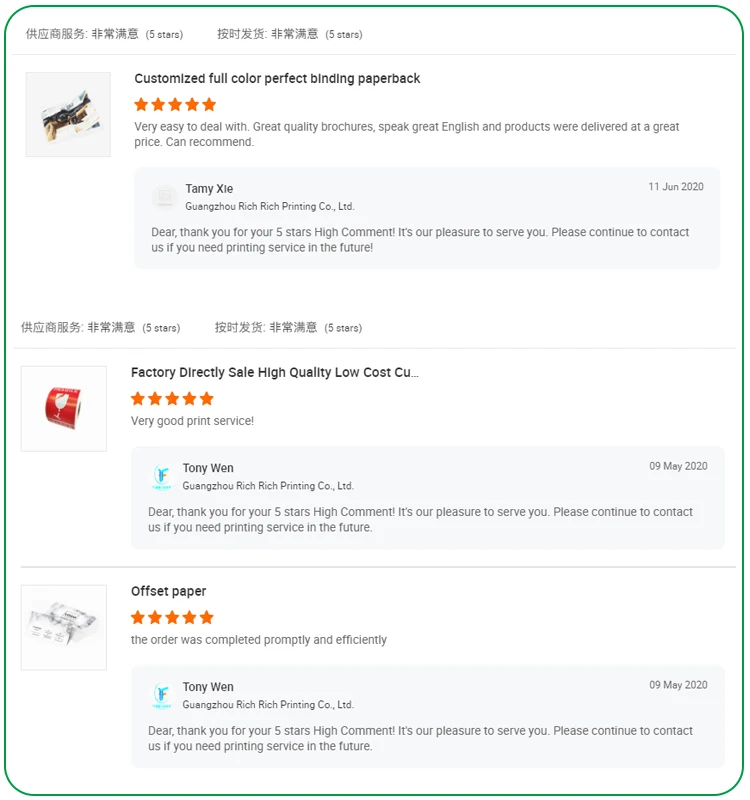Select the middle star of the Offset paper review

pyautogui.click(x=172, y=618)
